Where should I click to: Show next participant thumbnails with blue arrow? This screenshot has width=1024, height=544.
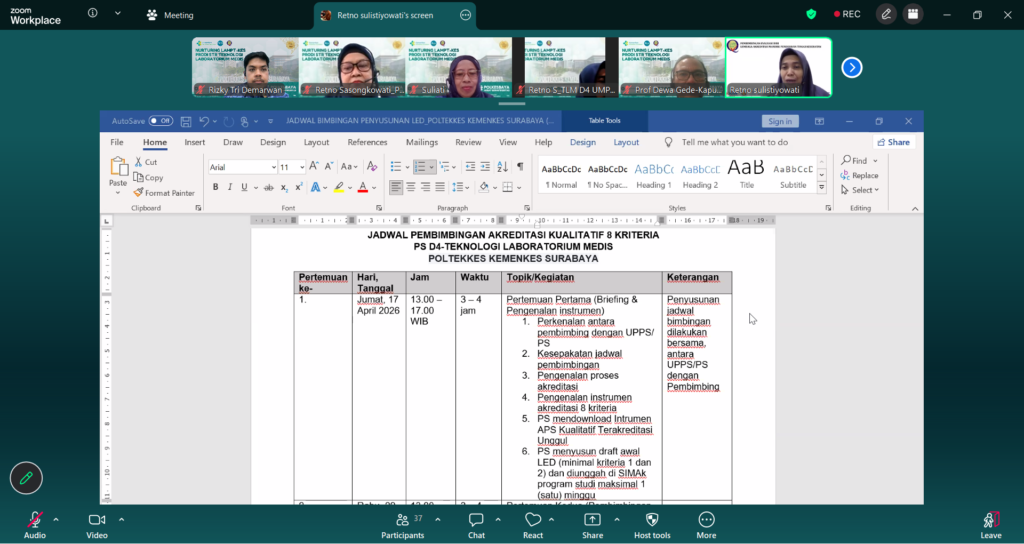pyautogui.click(x=852, y=67)
